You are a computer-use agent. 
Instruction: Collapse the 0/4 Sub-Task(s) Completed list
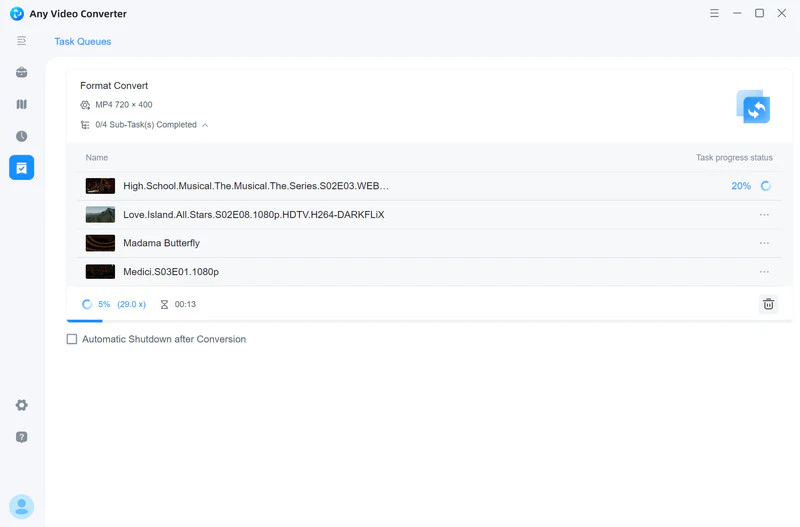pos(205,125)
